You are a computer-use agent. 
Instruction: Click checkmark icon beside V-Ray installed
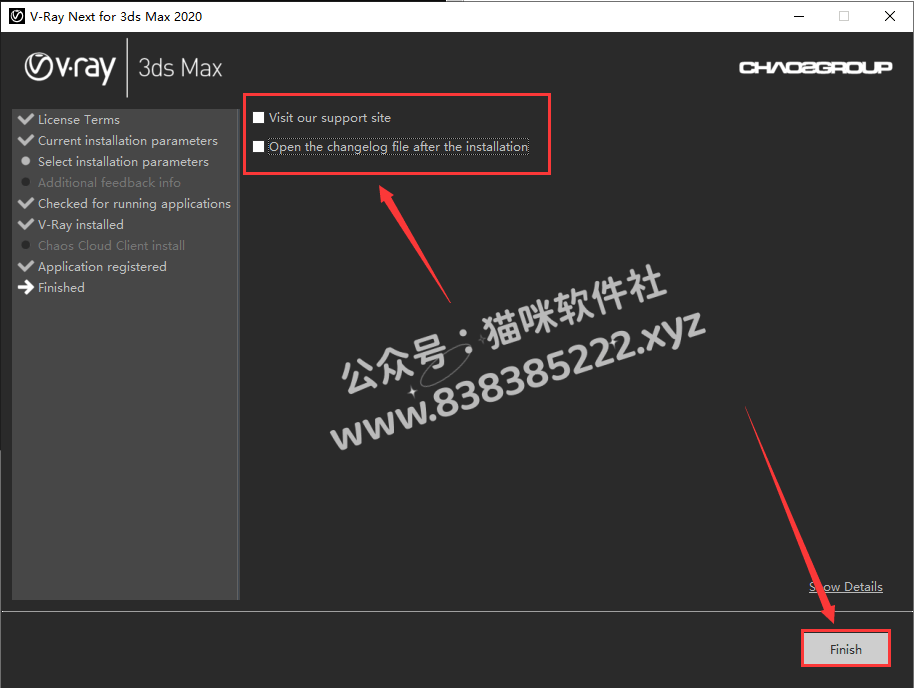26,224
